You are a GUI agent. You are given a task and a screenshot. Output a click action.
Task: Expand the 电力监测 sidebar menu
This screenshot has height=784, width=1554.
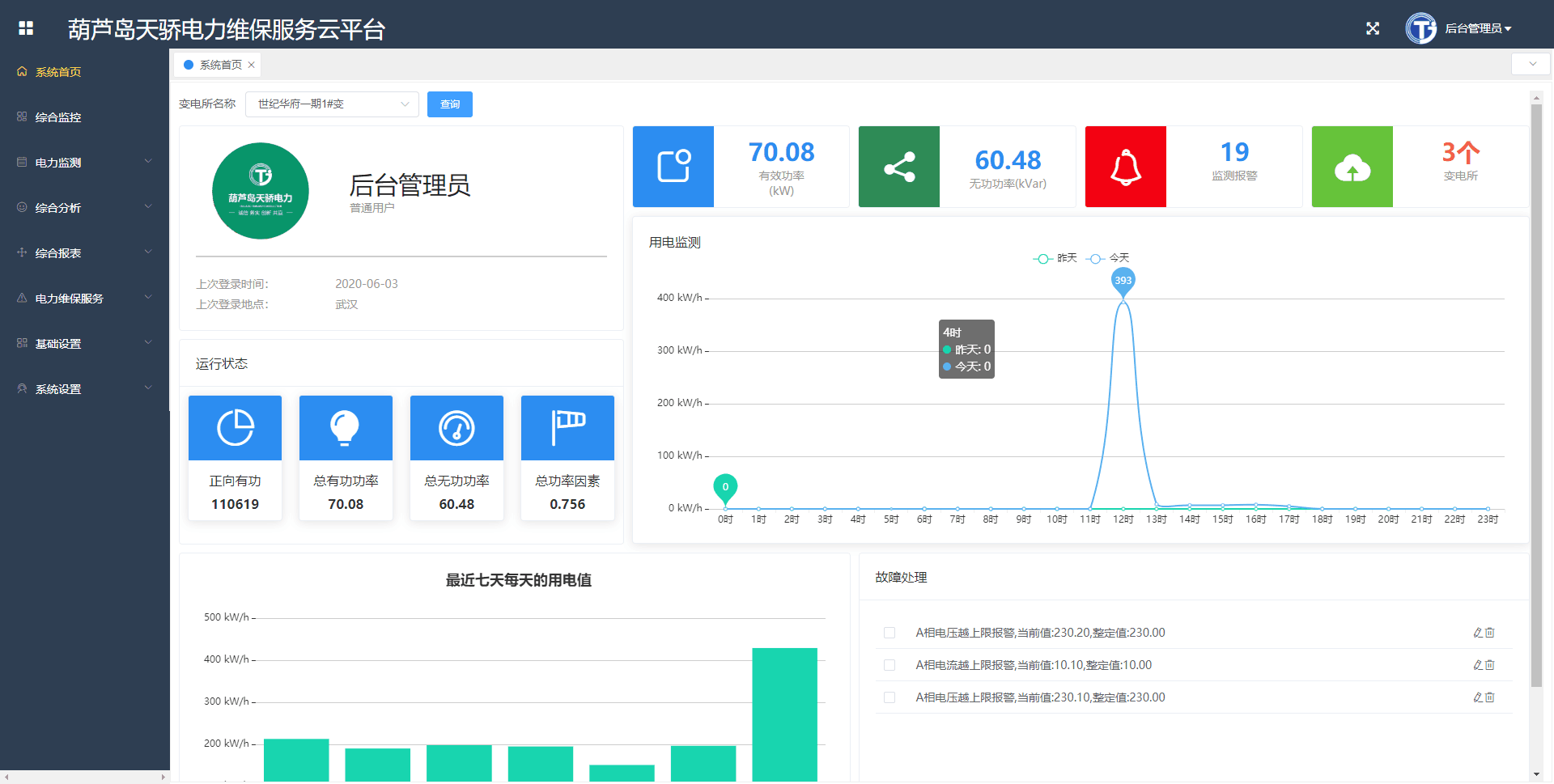click(84, 163)
